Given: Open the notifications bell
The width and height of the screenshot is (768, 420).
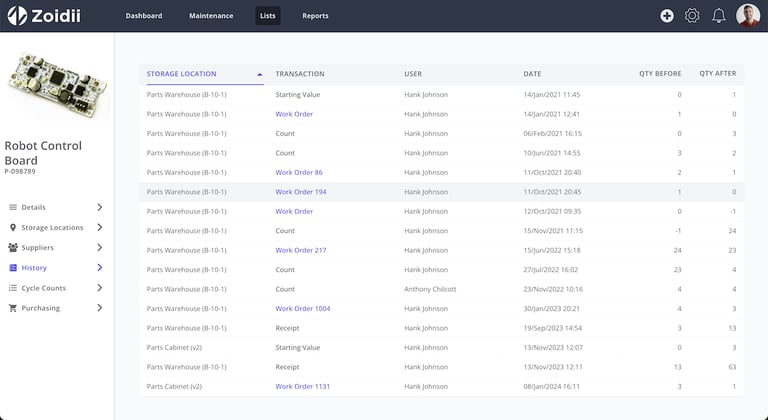Looking at the screenshot, I should click(x=719, y=16).
